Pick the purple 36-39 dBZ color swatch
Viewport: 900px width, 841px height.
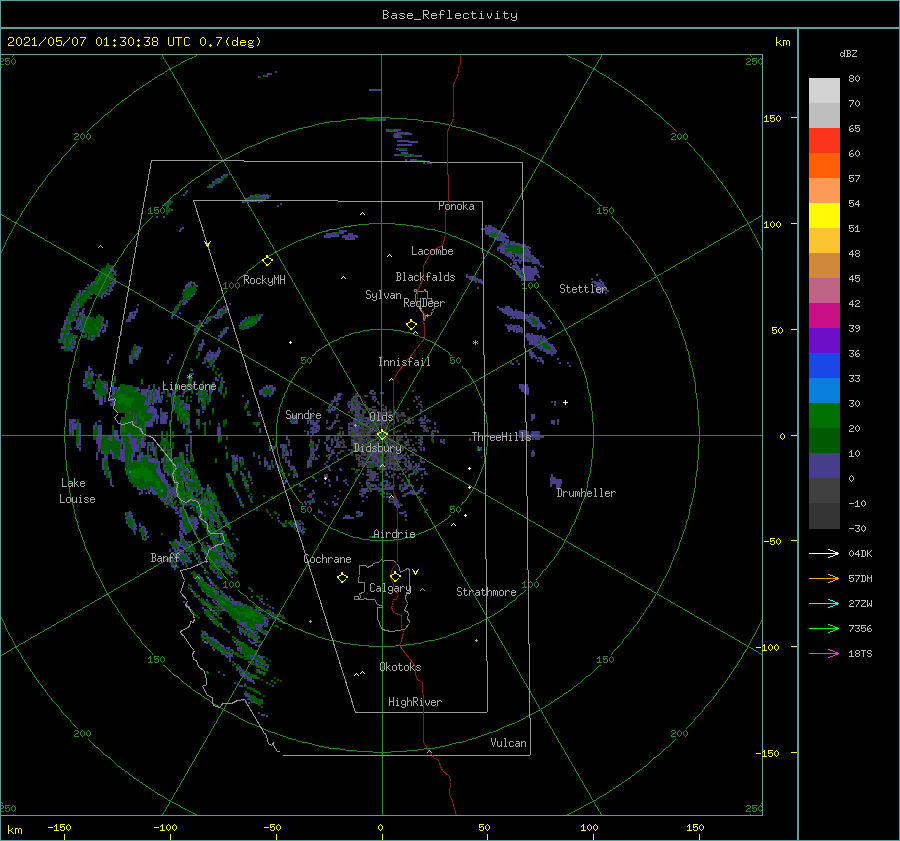824,340
